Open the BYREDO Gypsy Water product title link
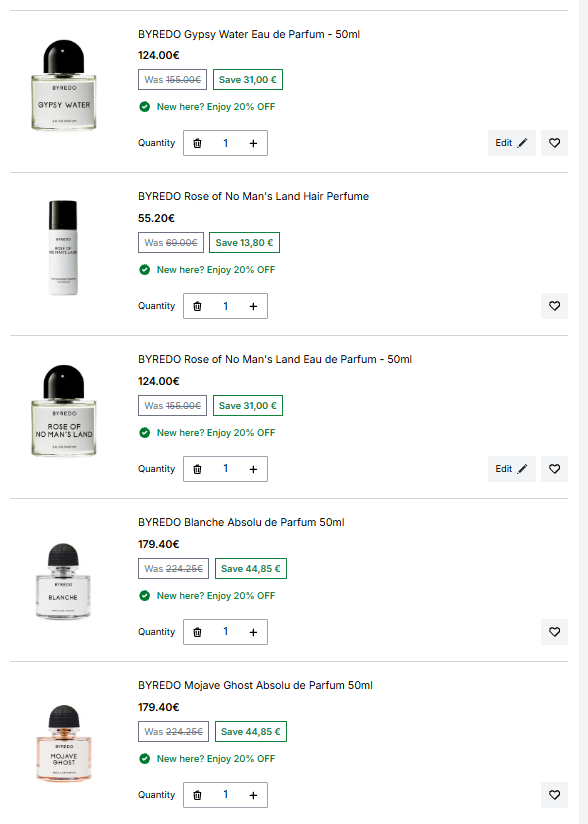Screen dimensions: 588x824 (249, 34)
